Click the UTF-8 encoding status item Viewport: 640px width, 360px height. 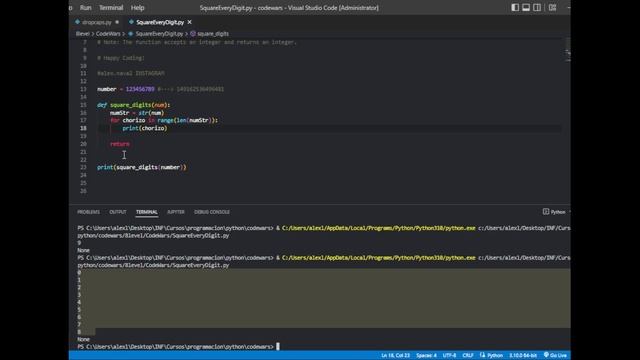[x=449, y=355]
